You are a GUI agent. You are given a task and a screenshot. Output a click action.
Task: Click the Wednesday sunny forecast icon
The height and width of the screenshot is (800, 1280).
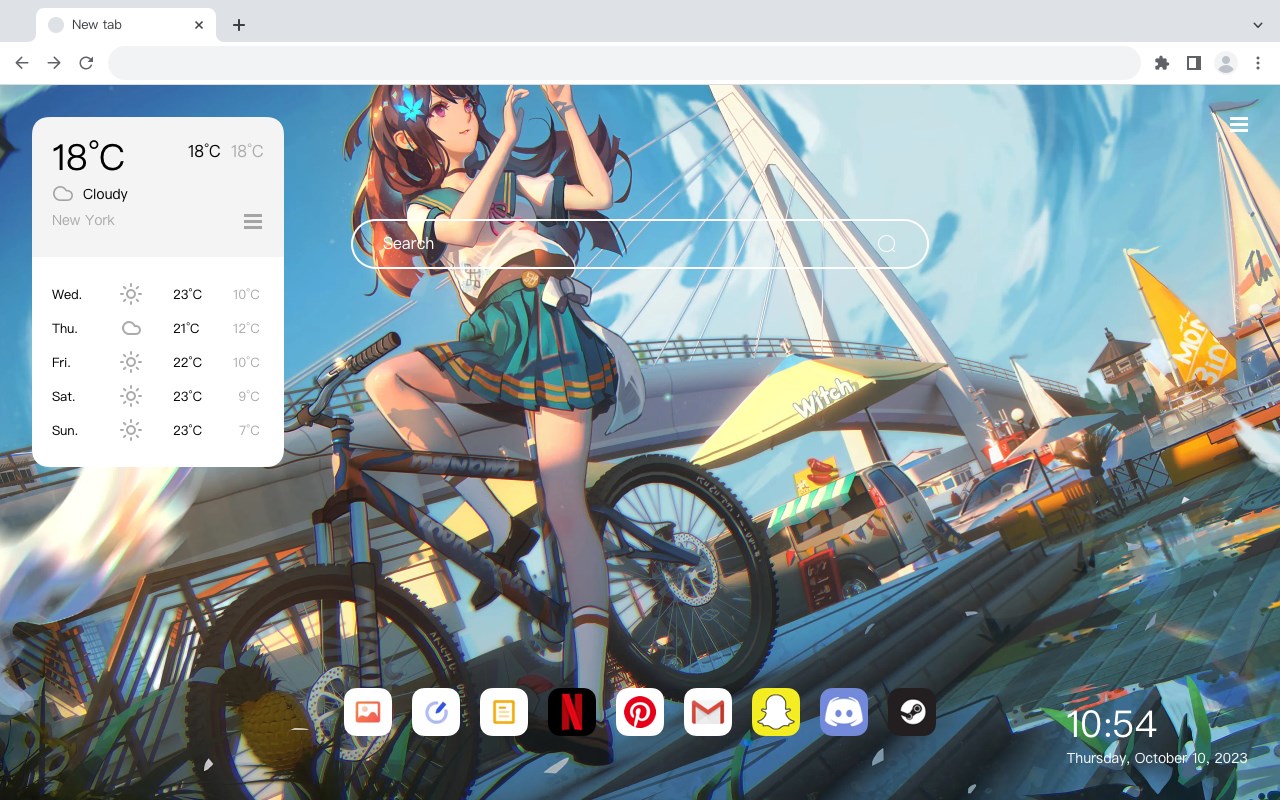pyautogui.click(x=131, y=294)
